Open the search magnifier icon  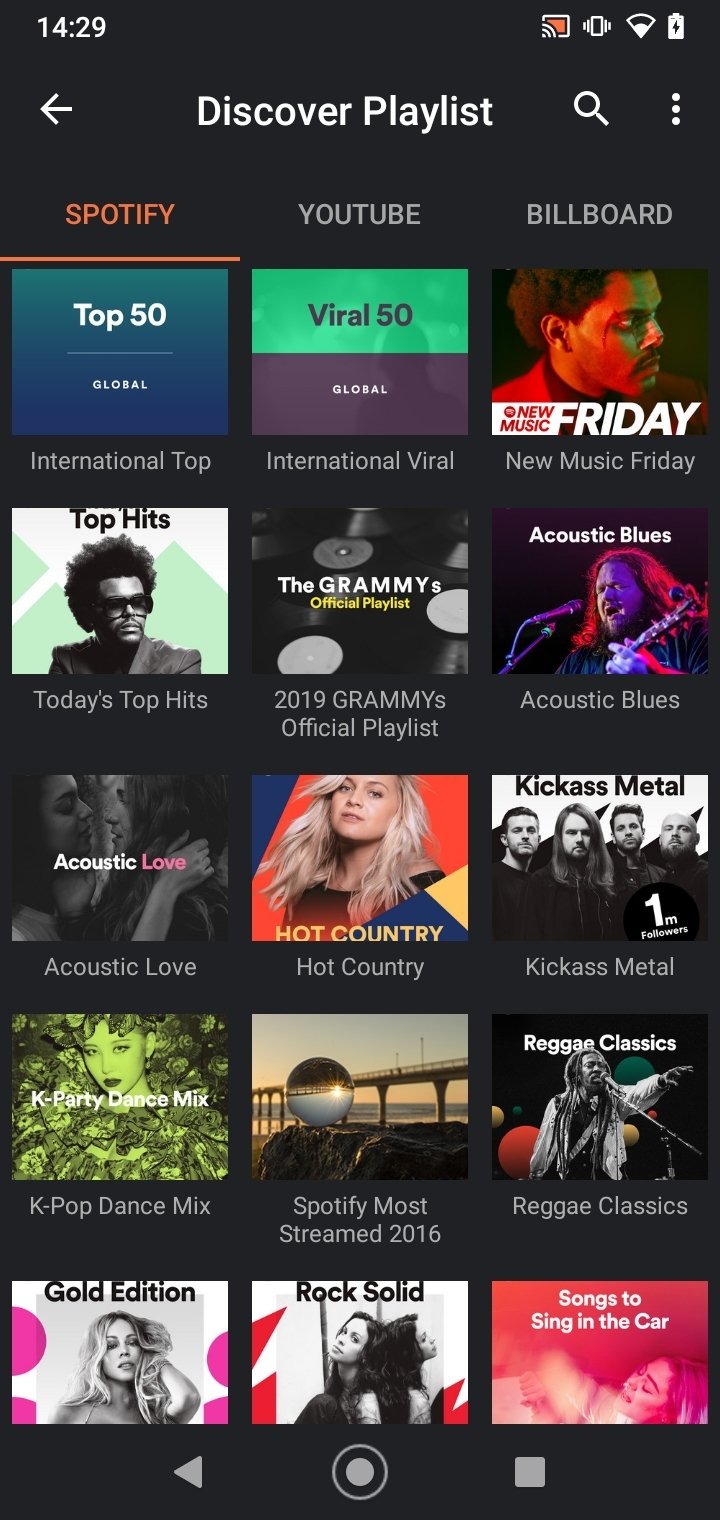[x=591, y=108]
